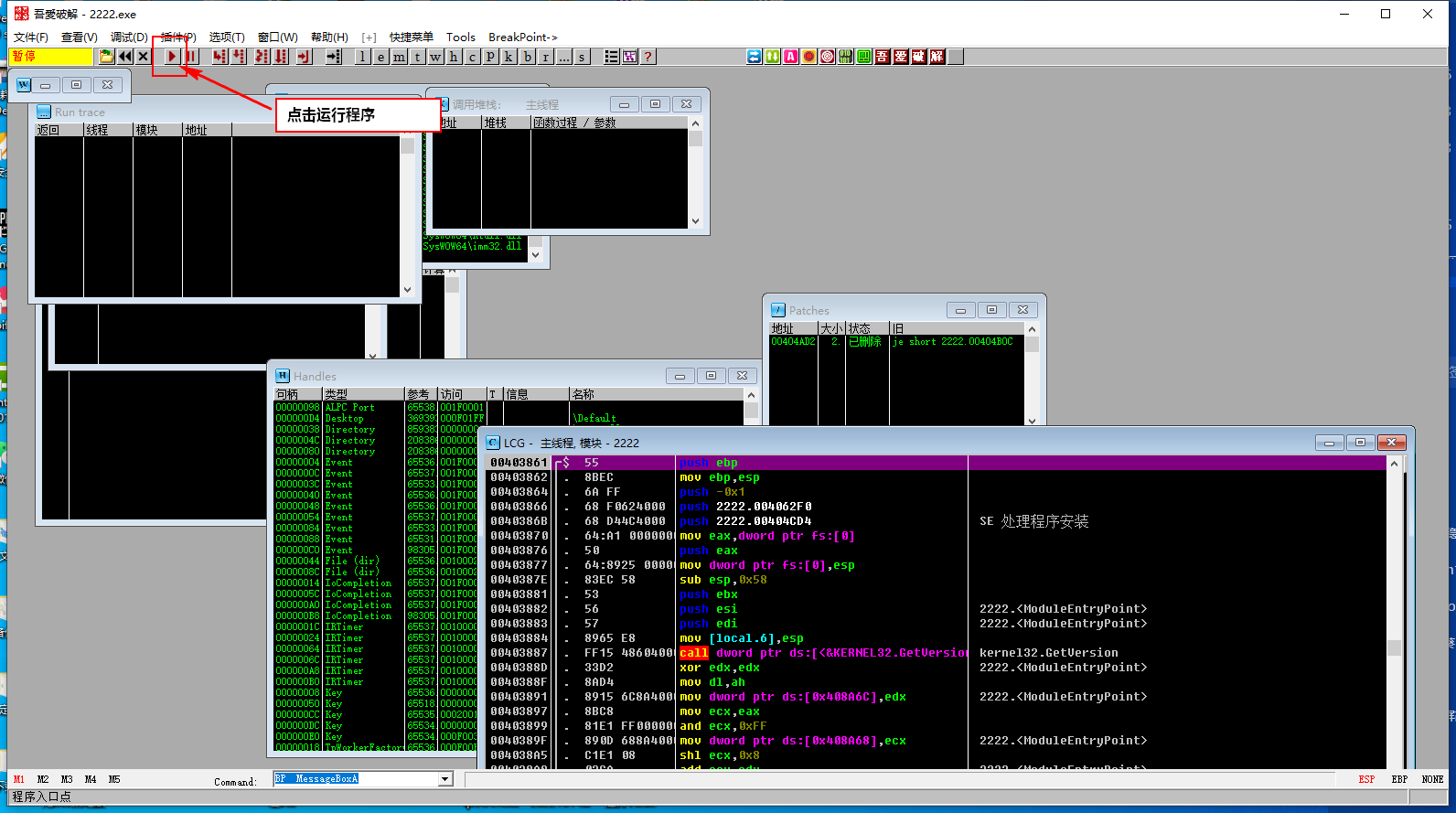1456x813 pixels.
Task: Switch to memory tab M4
Action: tap(91, 780)
